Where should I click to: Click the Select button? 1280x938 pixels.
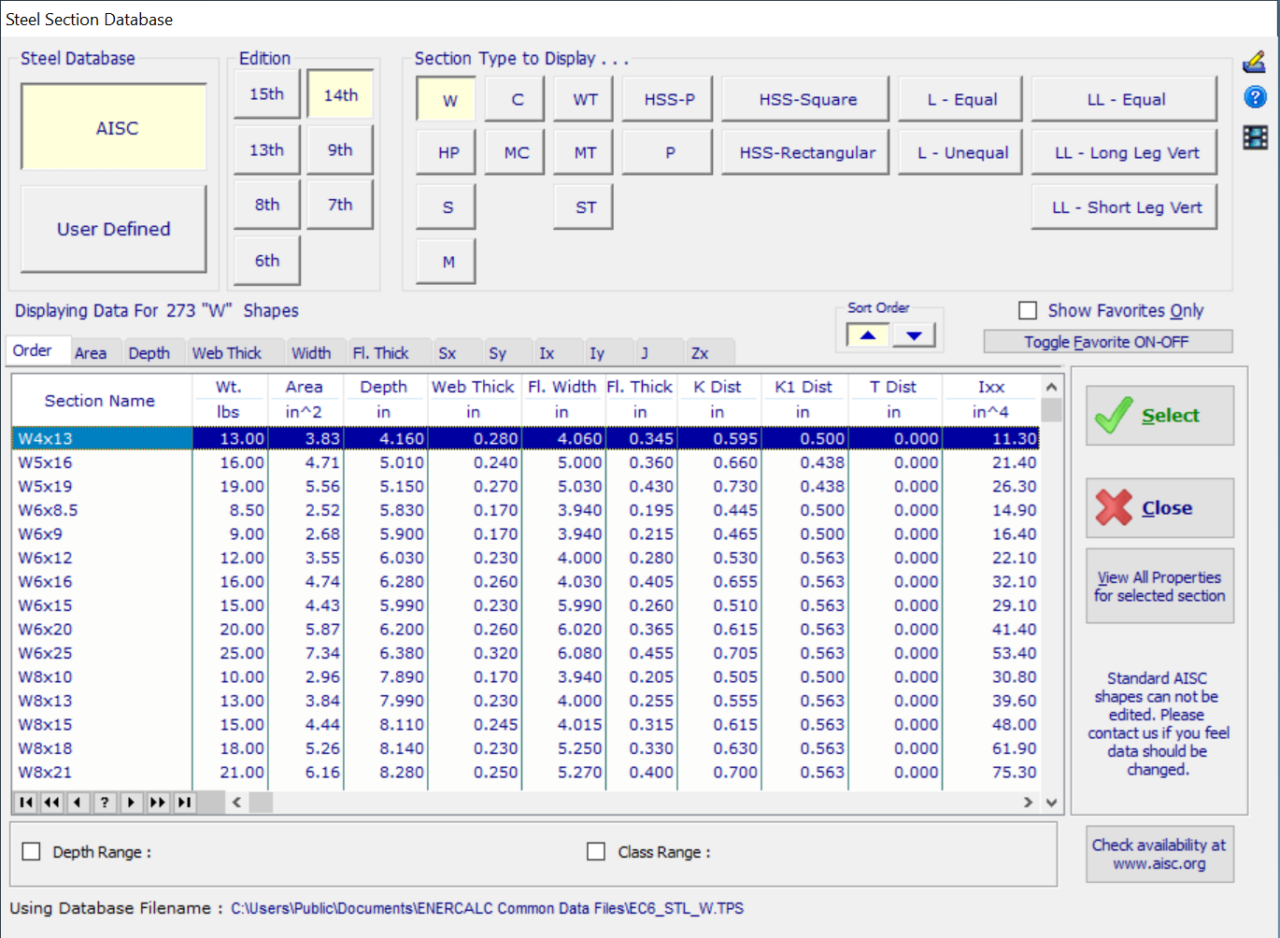pos(1159,414)
